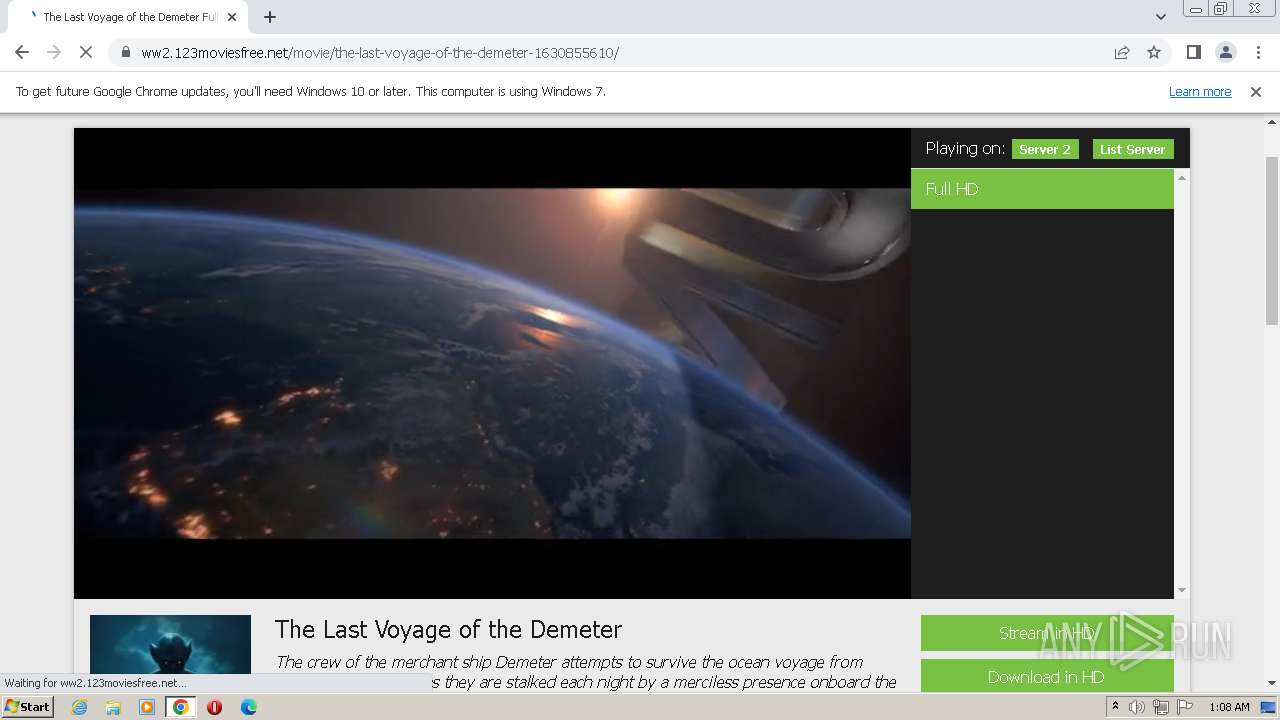Click Download in HD button
Screen dimensions: 1280x720
(x=1047, y=677)
